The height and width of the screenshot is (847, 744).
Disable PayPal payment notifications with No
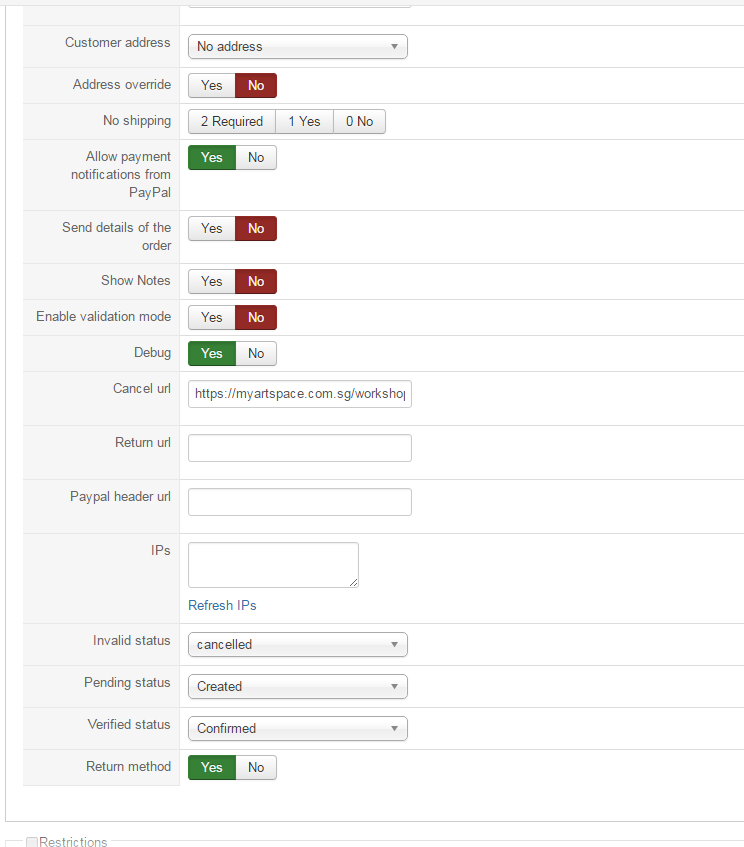pos(256,158)
